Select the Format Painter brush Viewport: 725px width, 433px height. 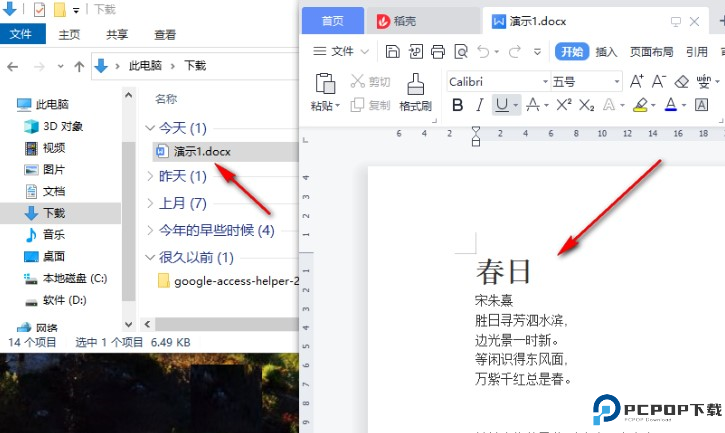(x=415, y=85)
